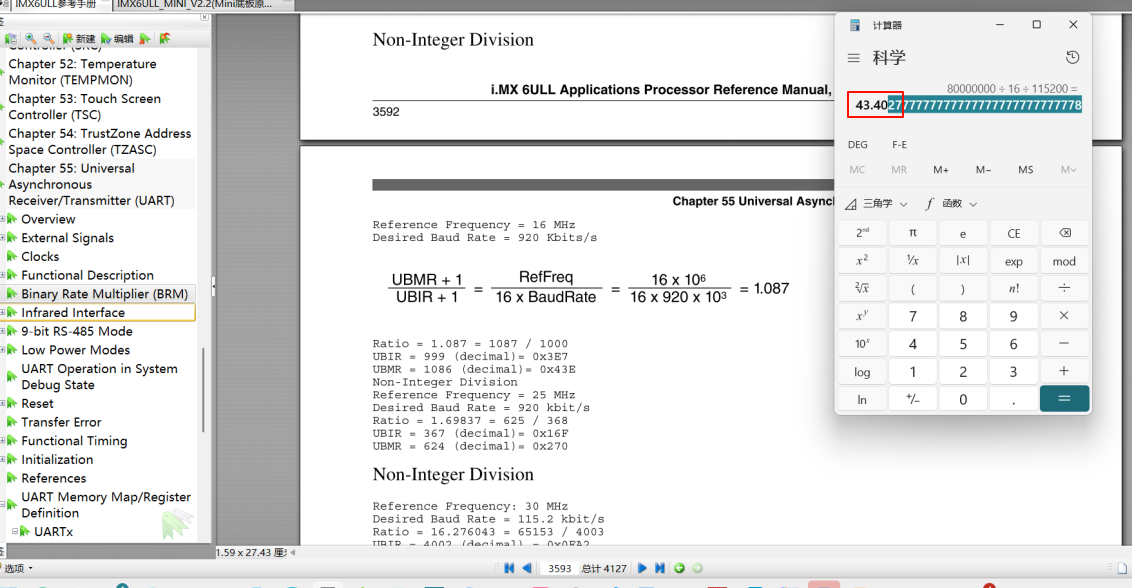This screenshot has width=1132, height=588.
Task: Jump to first page in PDF viewer
Action: [x=509, y=568]
